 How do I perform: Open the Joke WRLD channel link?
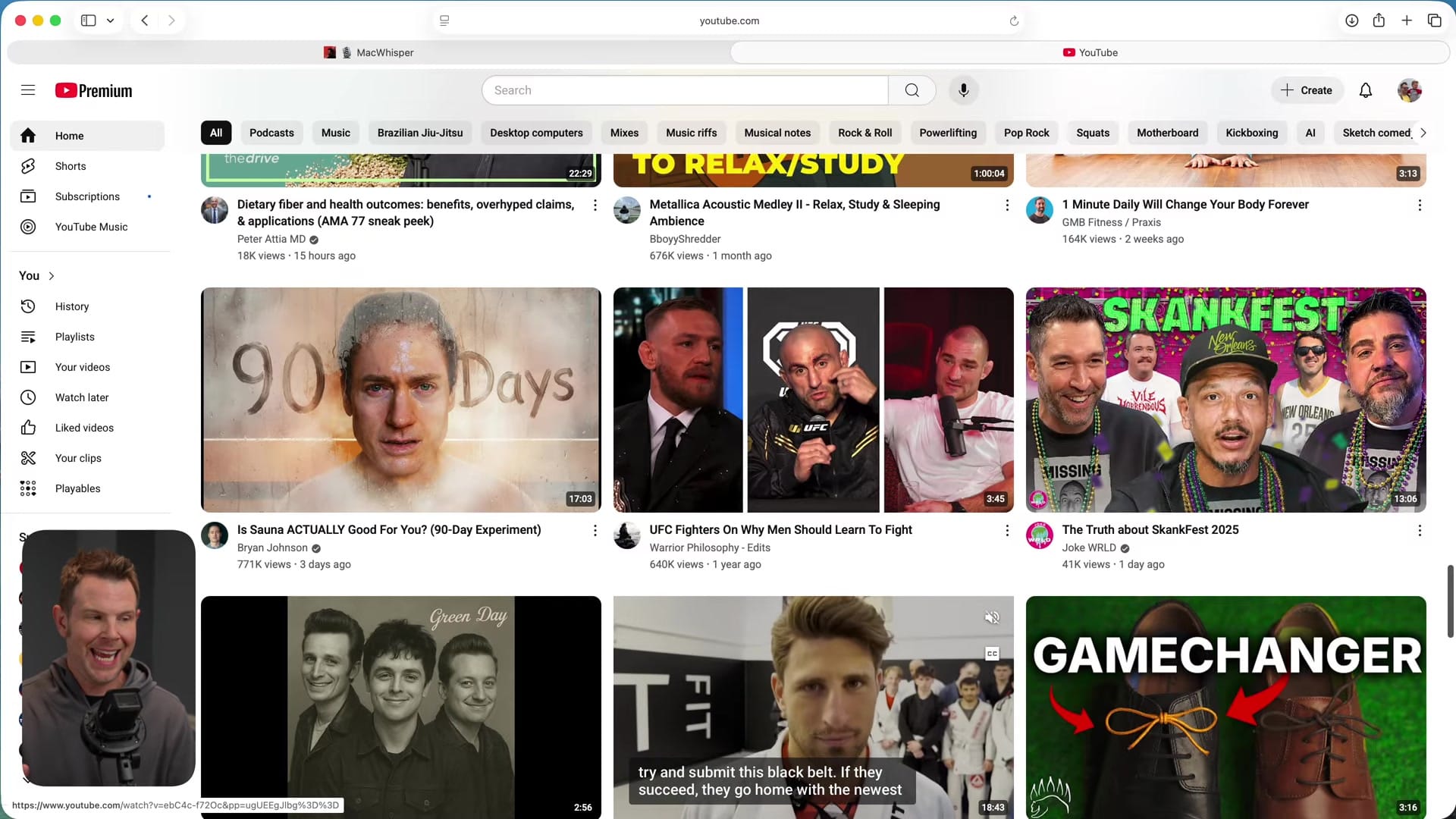point(1089,548)
